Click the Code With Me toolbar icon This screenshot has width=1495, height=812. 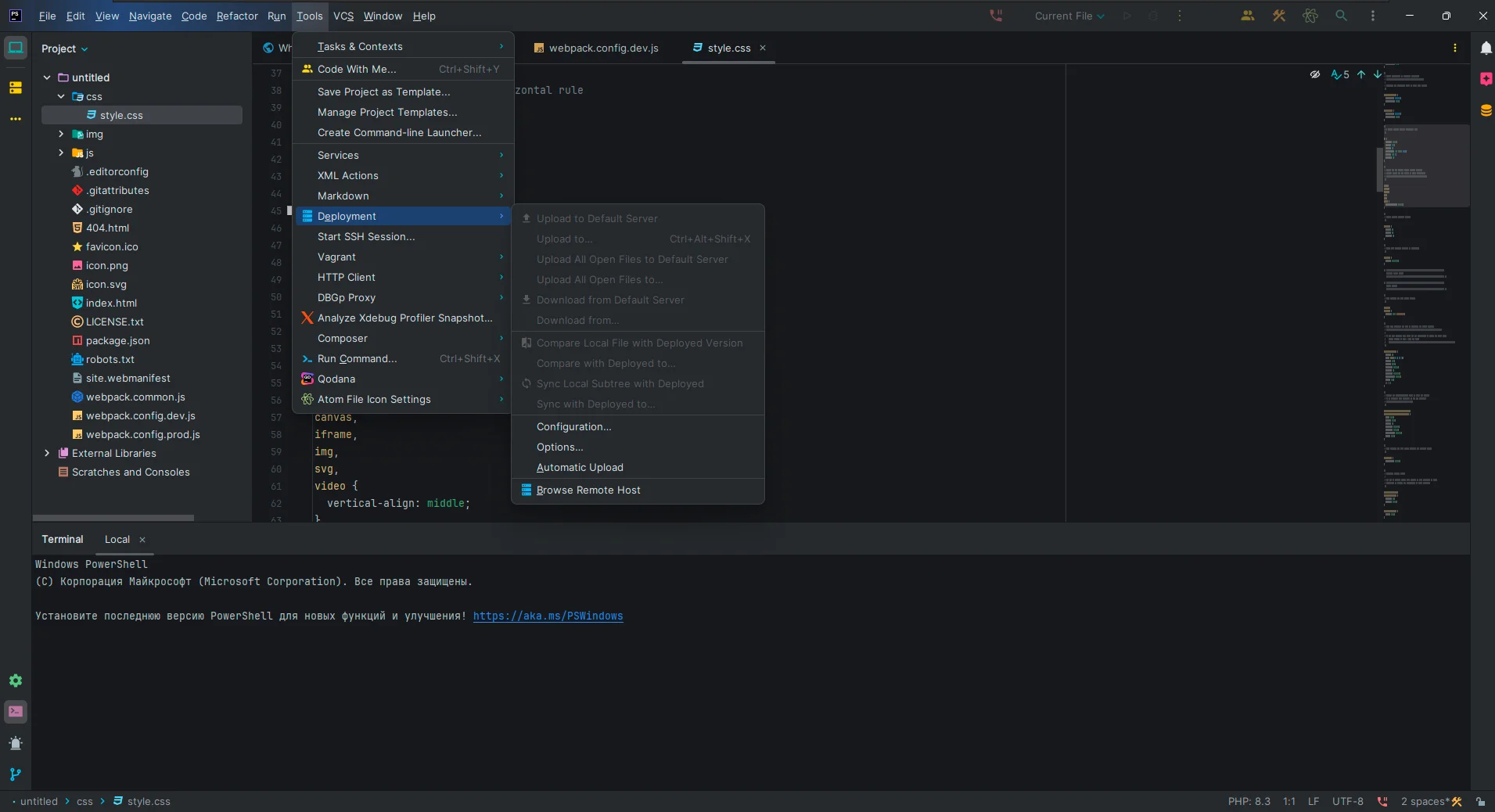click(1248, 16)
